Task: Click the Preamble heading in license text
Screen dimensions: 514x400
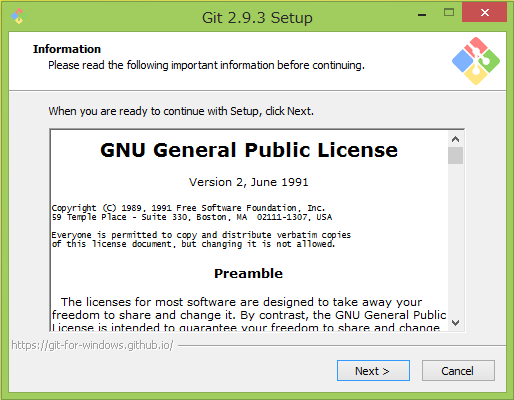Action: pyautogui.click(x=249, y=273)
